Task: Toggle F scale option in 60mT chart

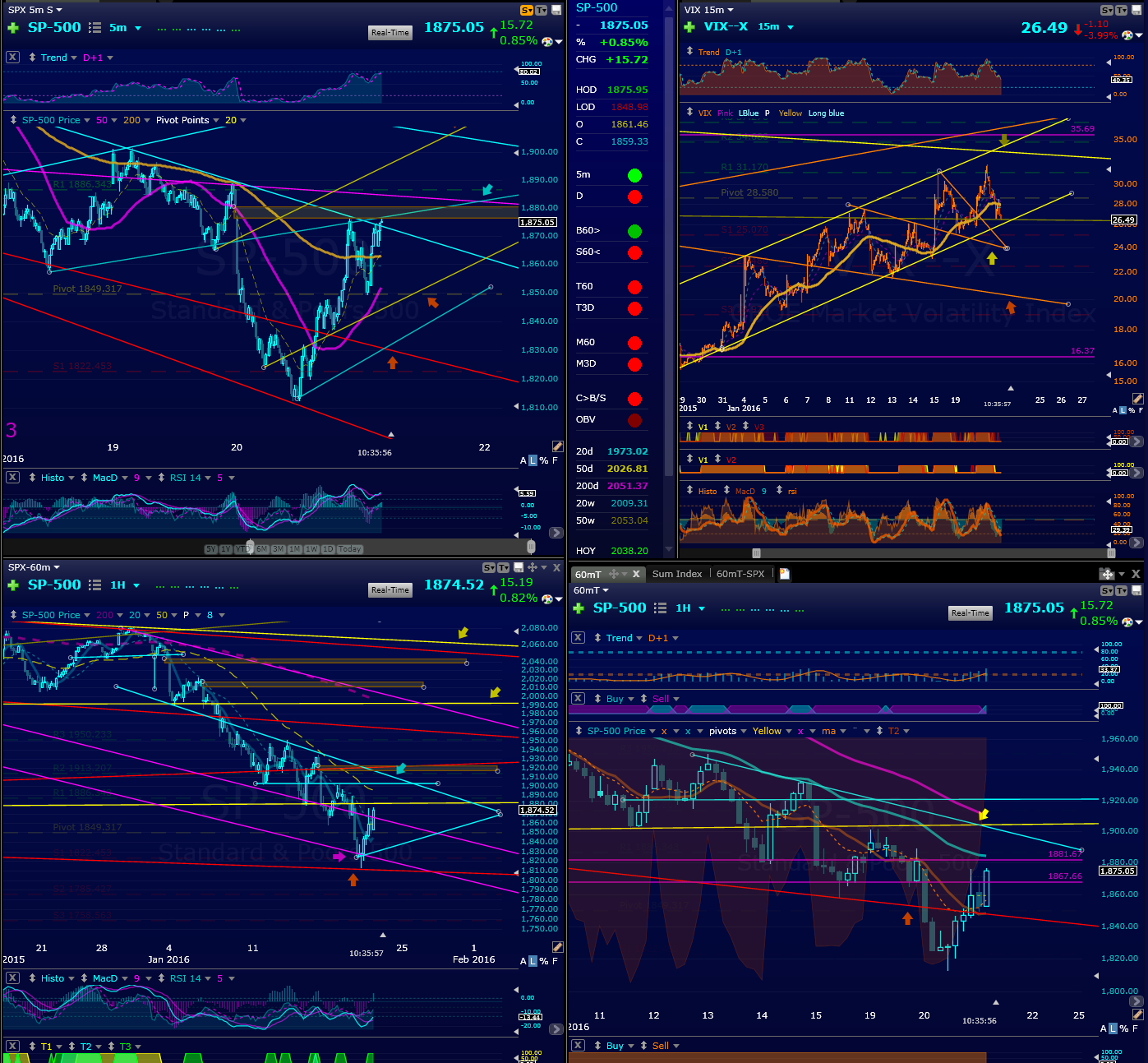Action: point(1134,1028)
